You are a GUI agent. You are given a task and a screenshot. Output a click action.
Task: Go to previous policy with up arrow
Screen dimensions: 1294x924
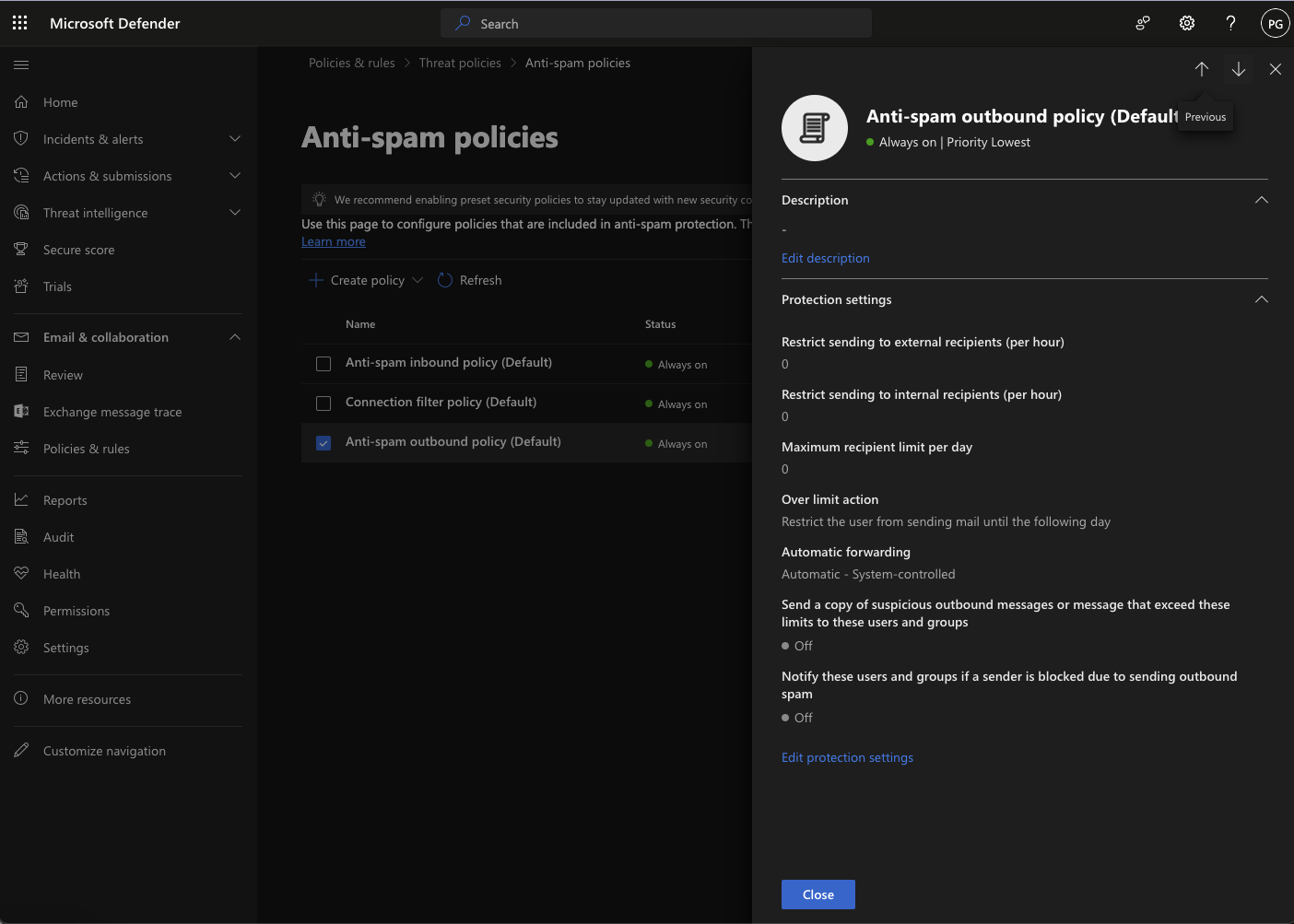pos(1202,69)
